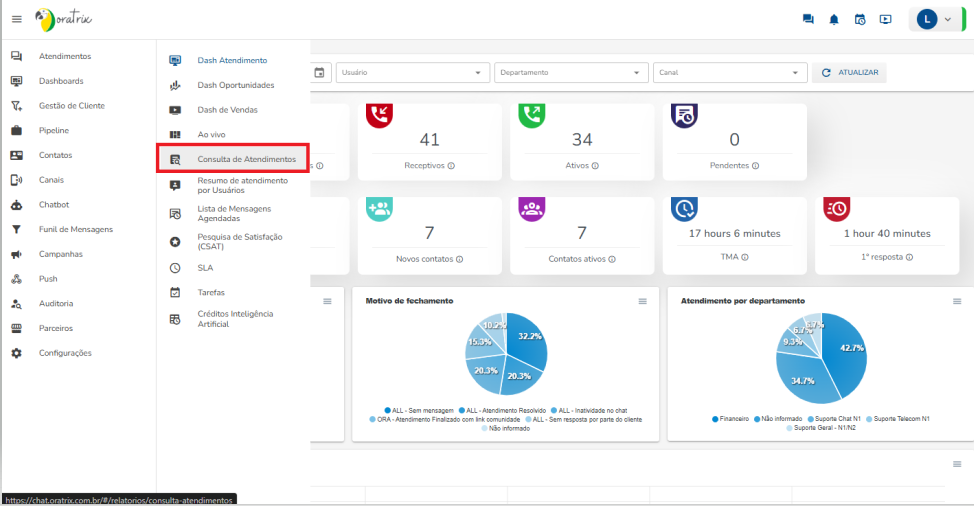
Task: Open Dash de Vendas submenu item
Action: tap(227, 110)
